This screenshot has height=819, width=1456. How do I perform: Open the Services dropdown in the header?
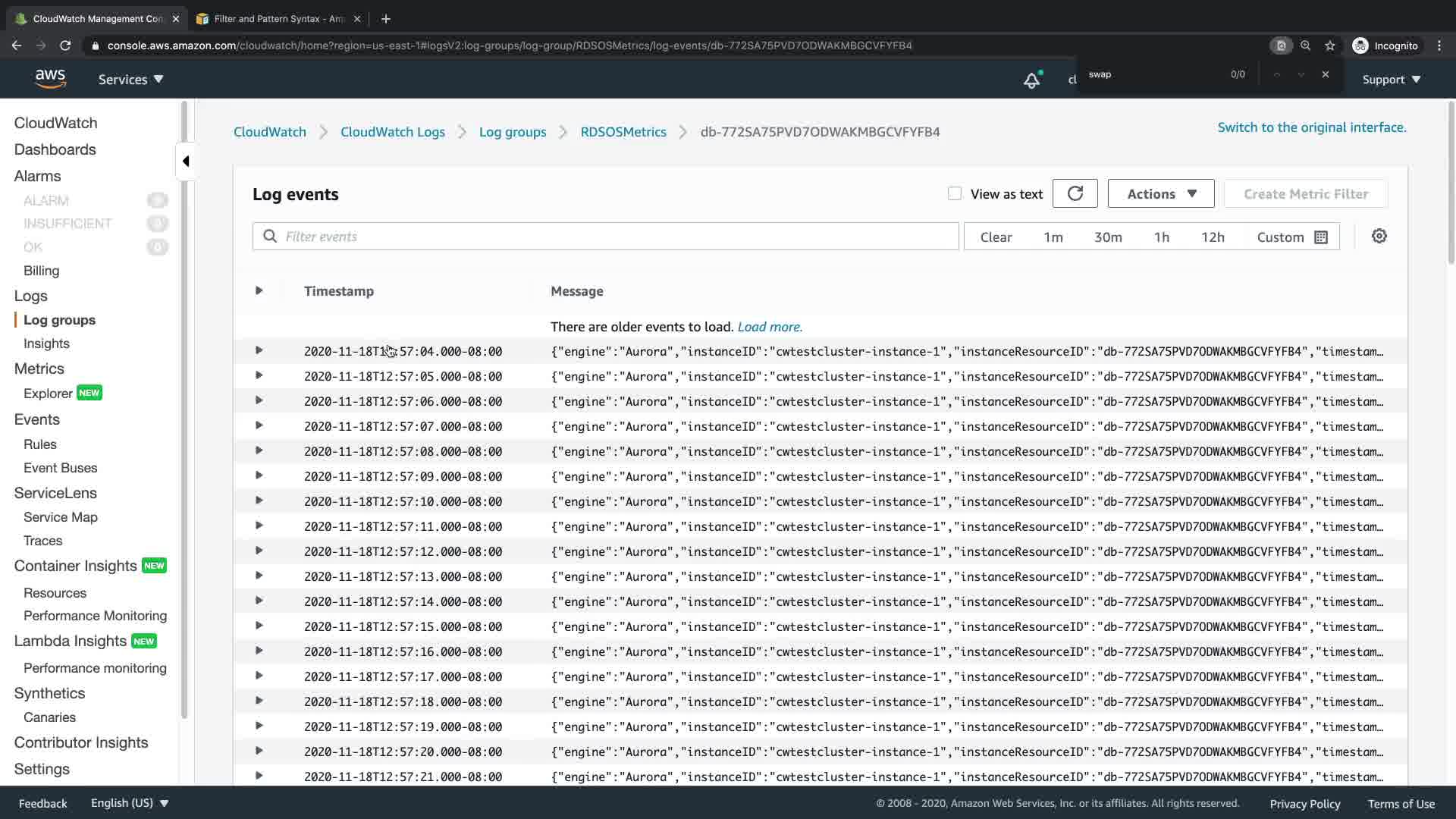[x=130, y=80]
